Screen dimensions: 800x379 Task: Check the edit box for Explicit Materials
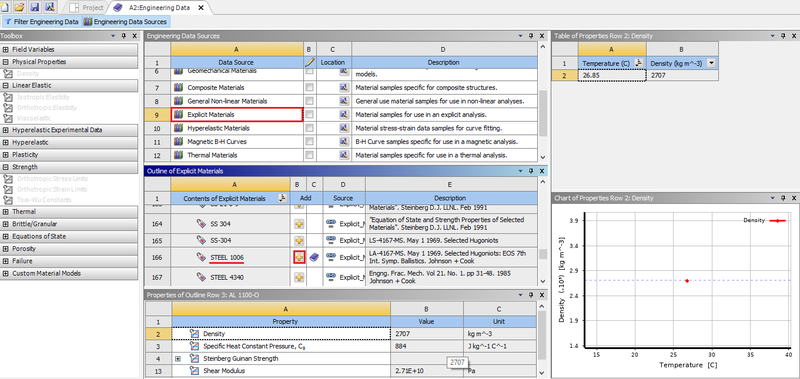point(309,115)
